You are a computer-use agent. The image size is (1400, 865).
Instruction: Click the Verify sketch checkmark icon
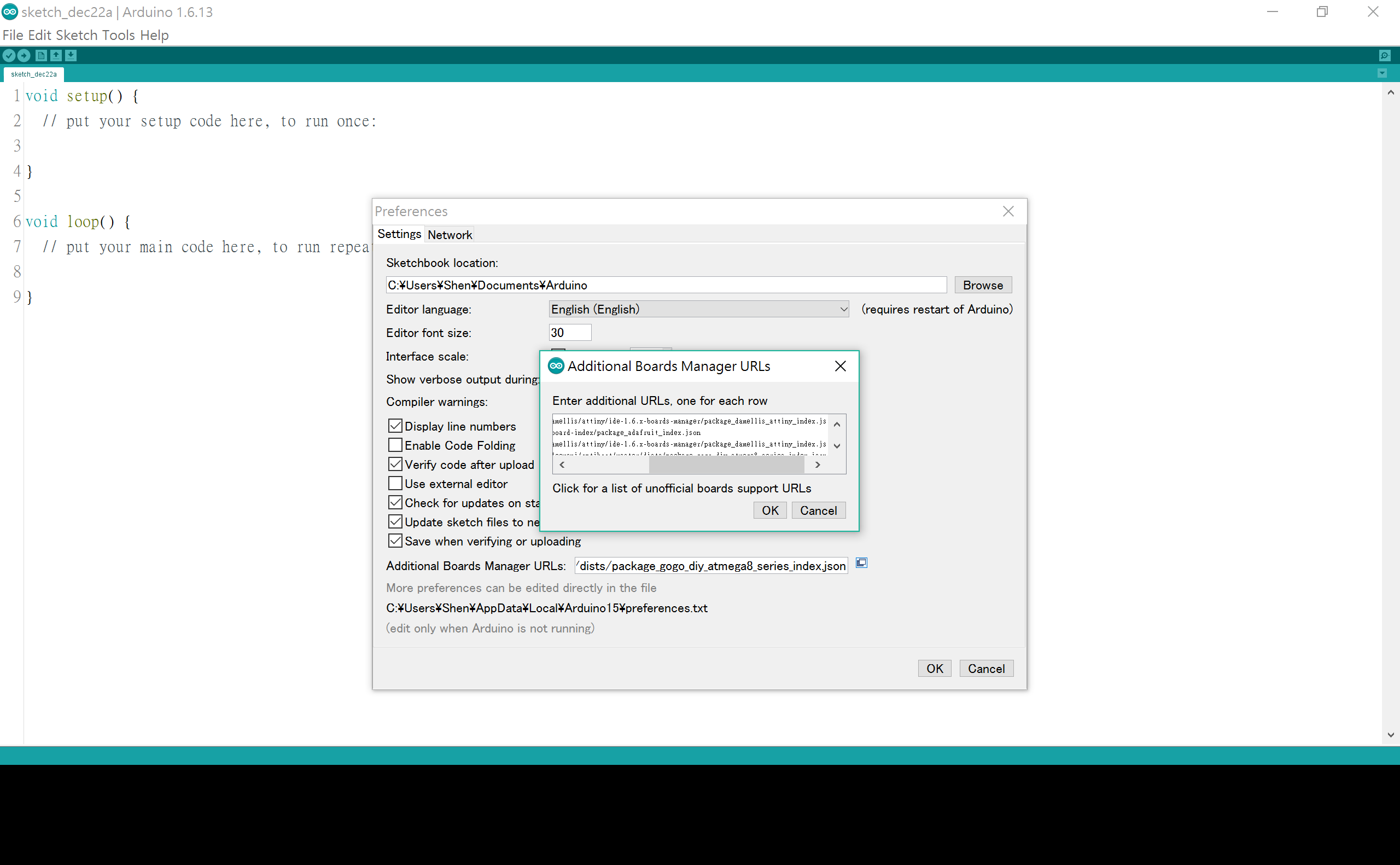click(x=9, y=55)
